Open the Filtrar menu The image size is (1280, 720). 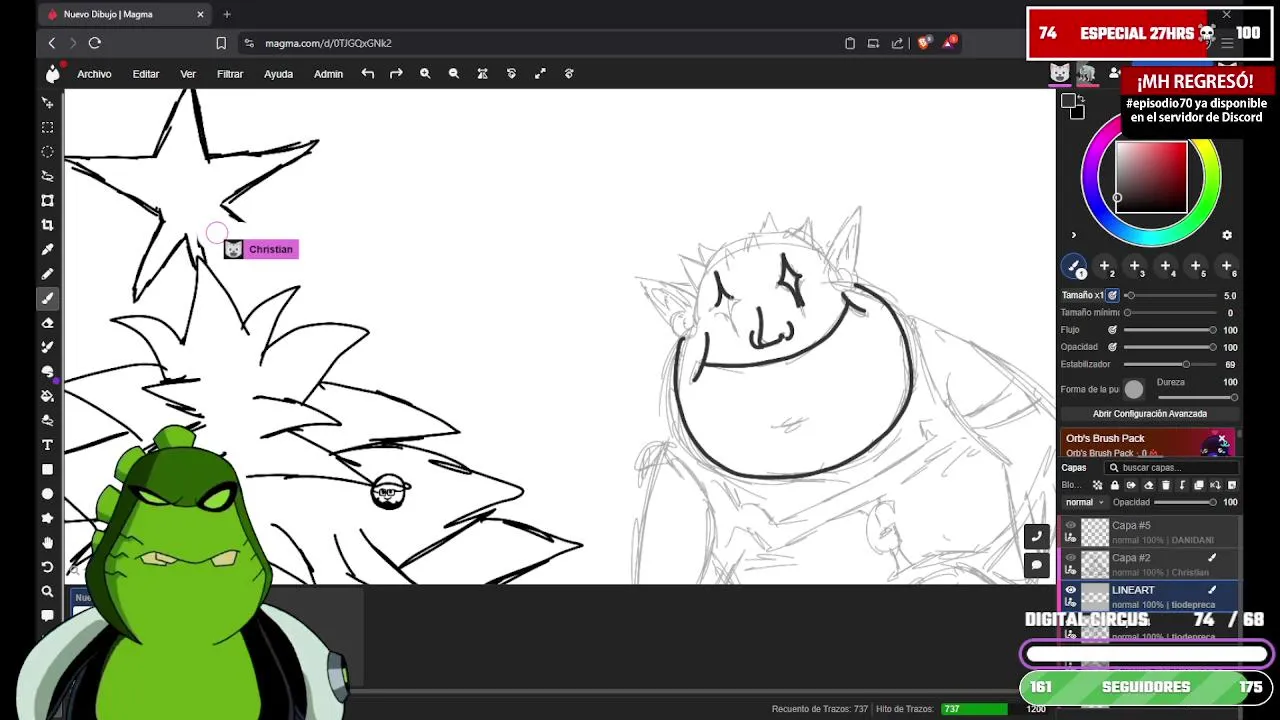click(230, 74)
